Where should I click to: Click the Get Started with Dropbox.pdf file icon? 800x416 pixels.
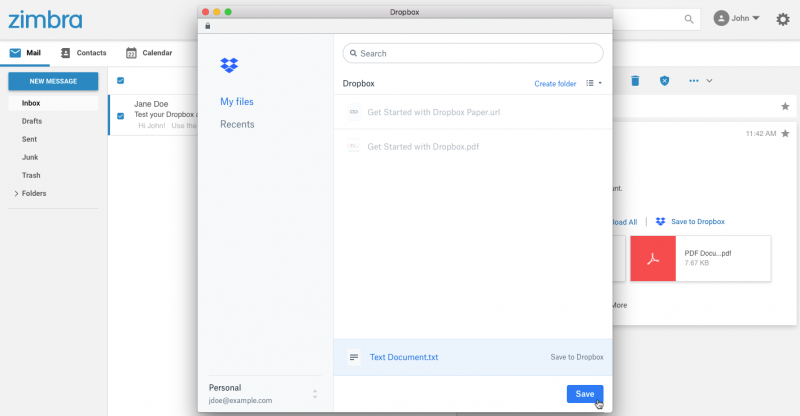point(354,146)
